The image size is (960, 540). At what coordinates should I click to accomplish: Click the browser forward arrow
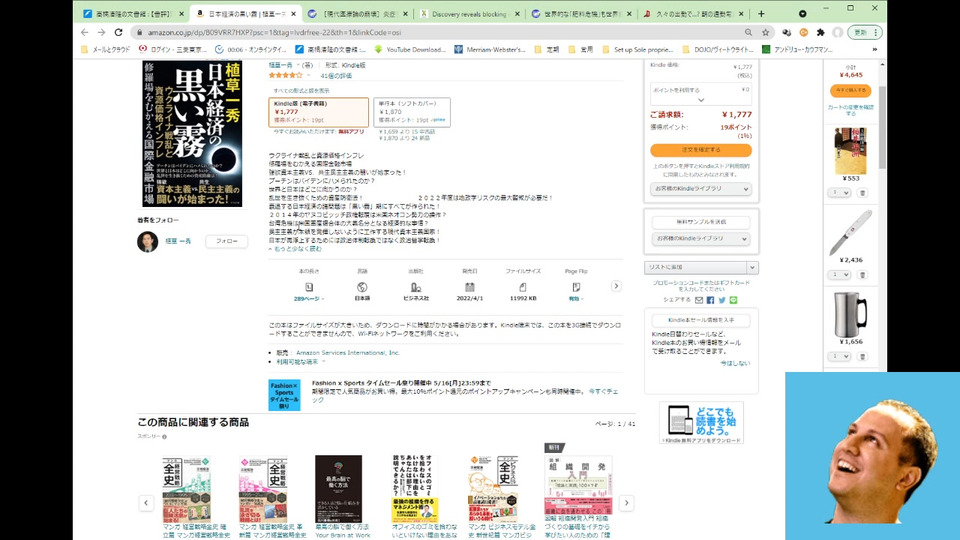pos(101,32)
